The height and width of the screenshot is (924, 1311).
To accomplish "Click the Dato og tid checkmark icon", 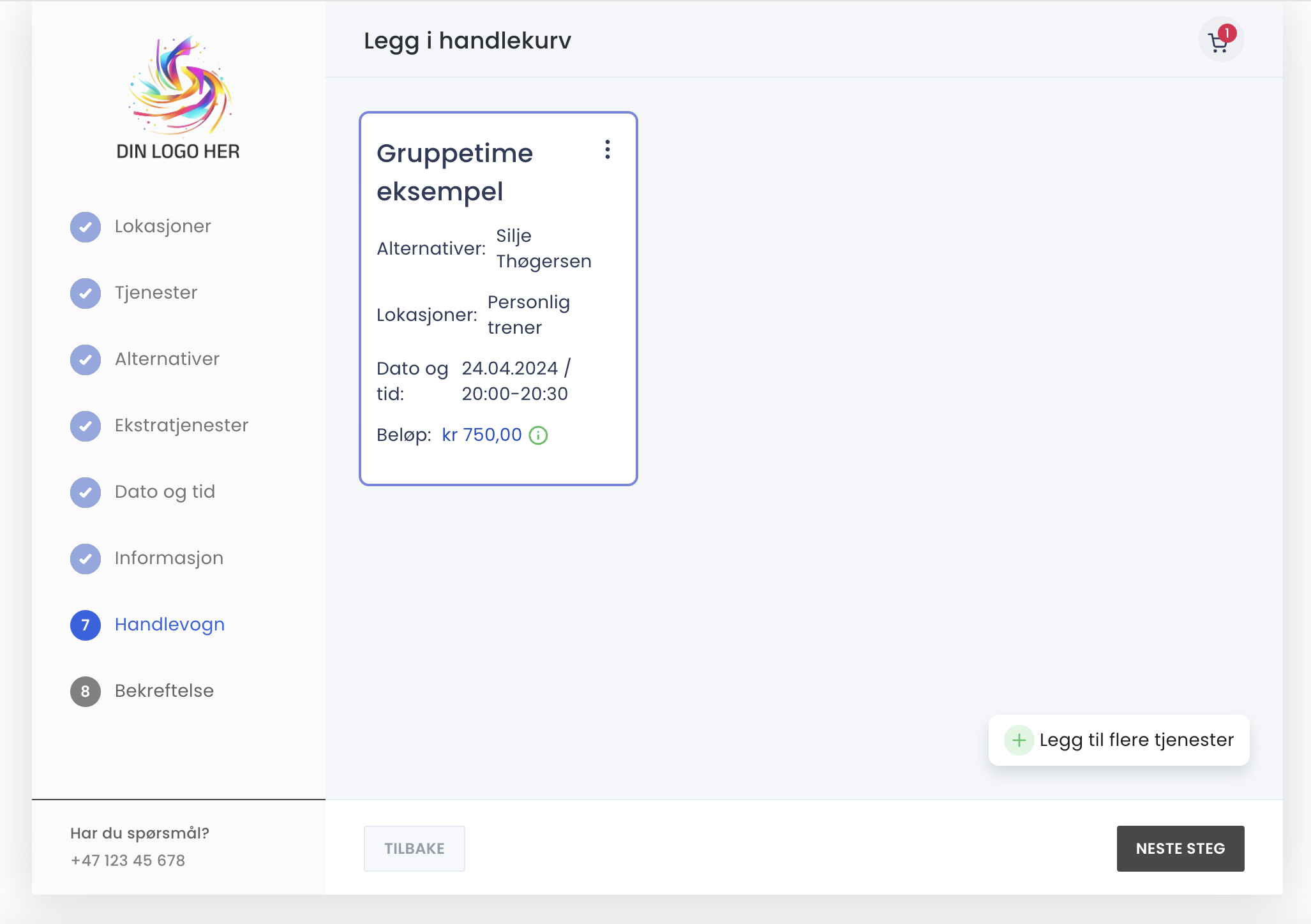I will coord(86,493).
